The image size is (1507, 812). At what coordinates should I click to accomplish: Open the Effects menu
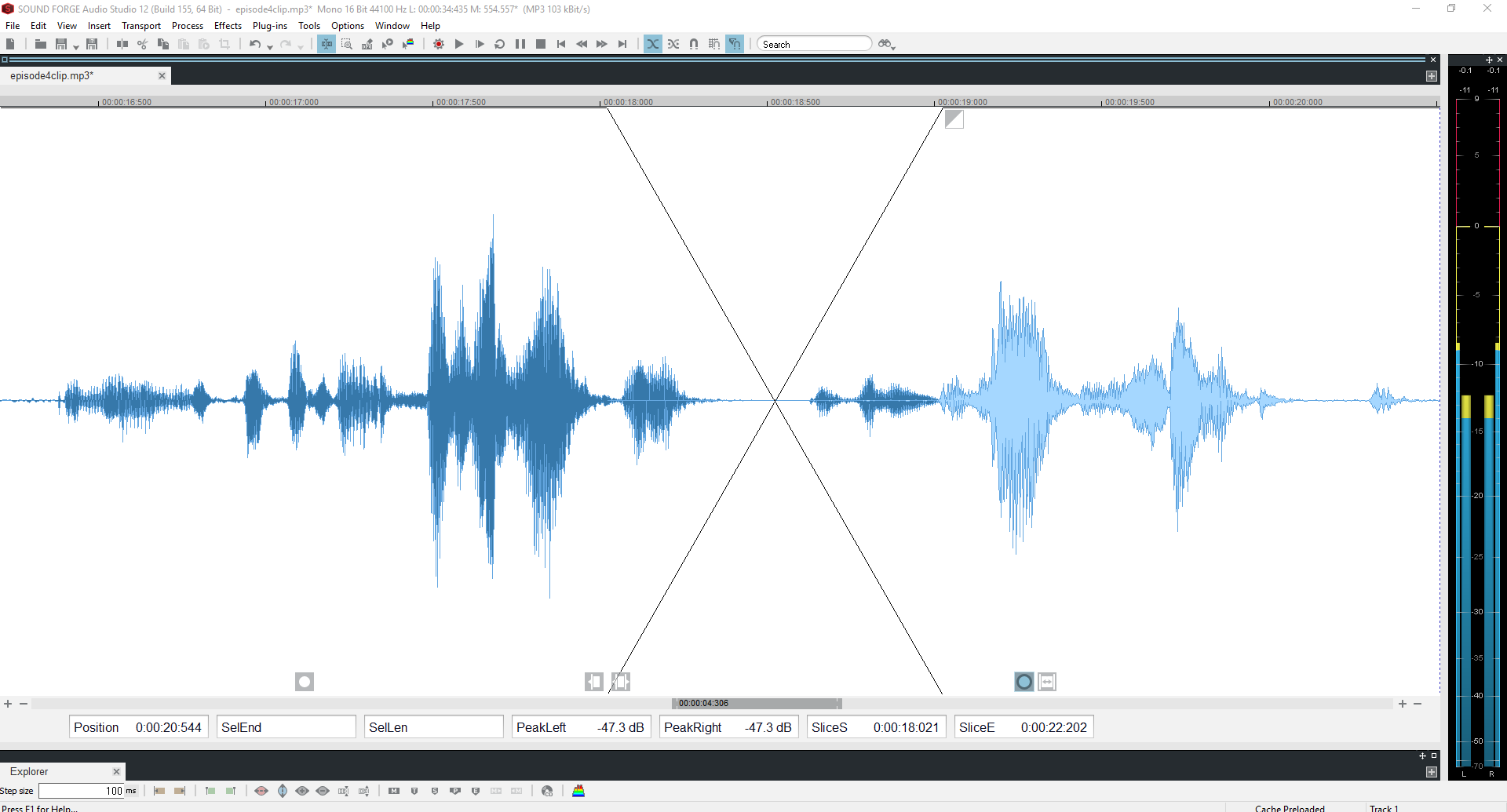(228, 26)
